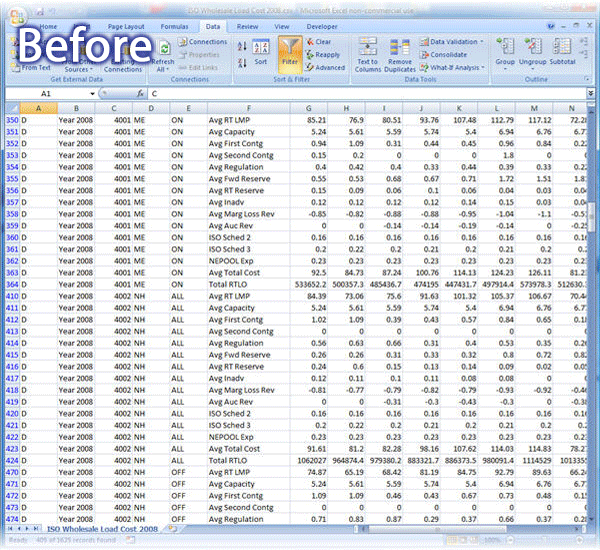Click the Select All corner box
Viewport: 600px width, 550px height.
12,108
